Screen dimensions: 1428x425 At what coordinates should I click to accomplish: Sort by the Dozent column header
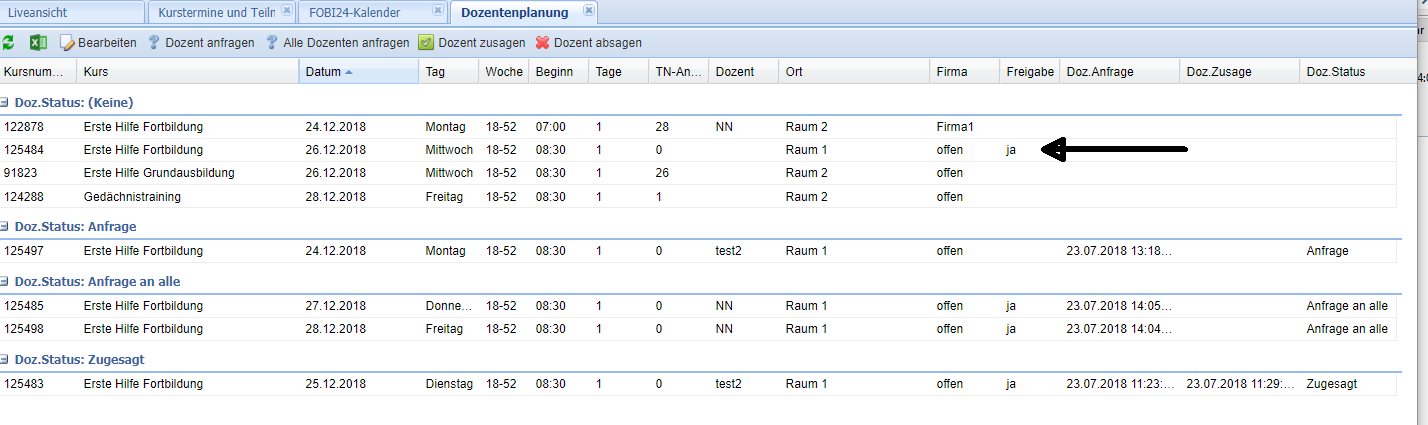(x=735, y=72)
